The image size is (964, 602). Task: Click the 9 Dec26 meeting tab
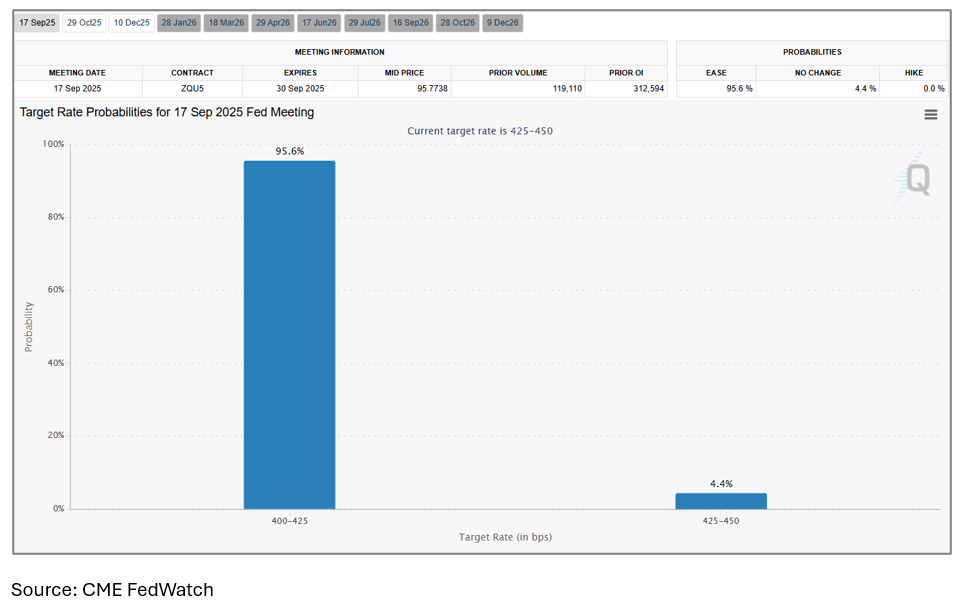tap(502, 22)
